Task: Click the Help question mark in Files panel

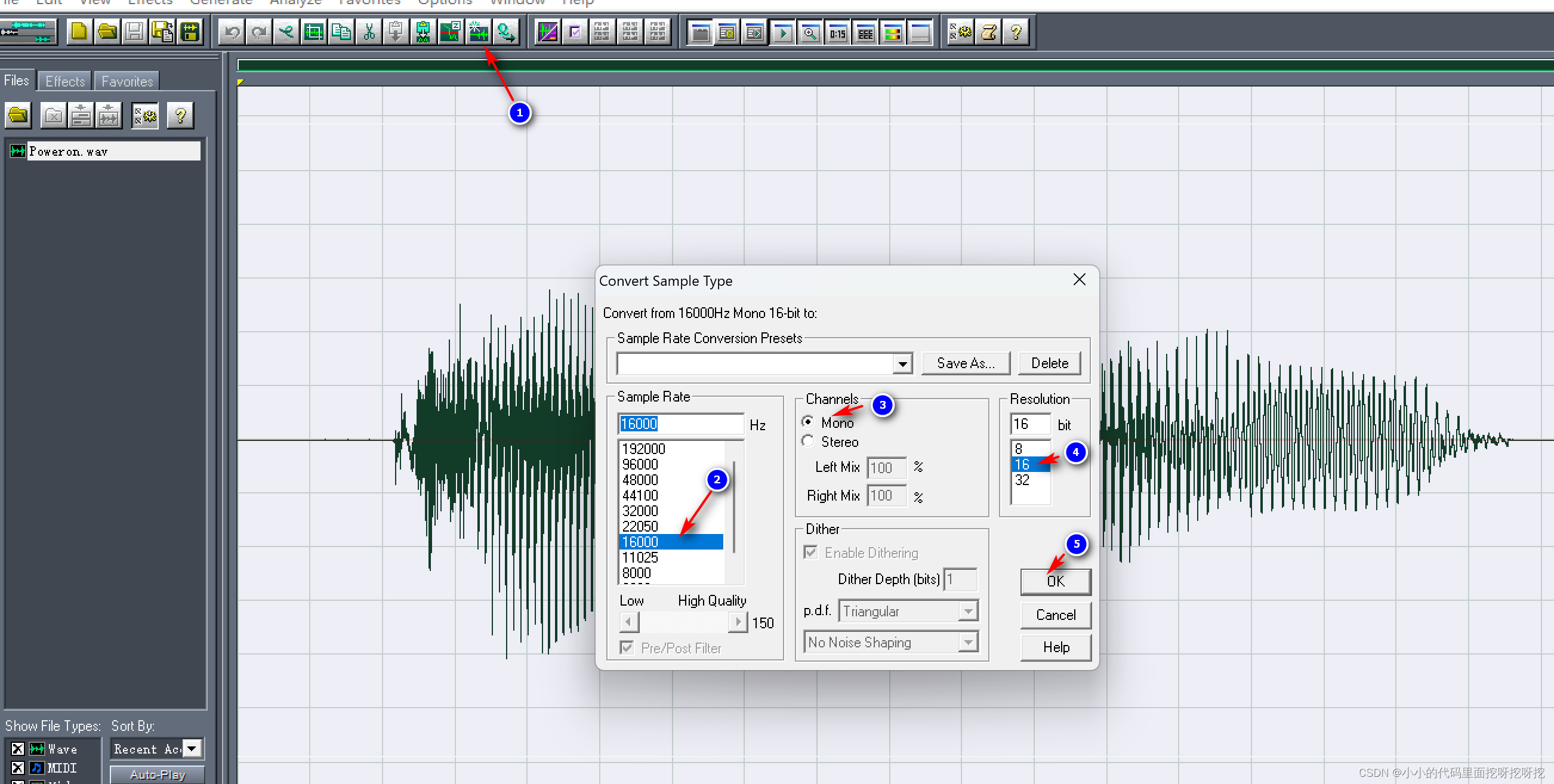Action: point(180,116)
